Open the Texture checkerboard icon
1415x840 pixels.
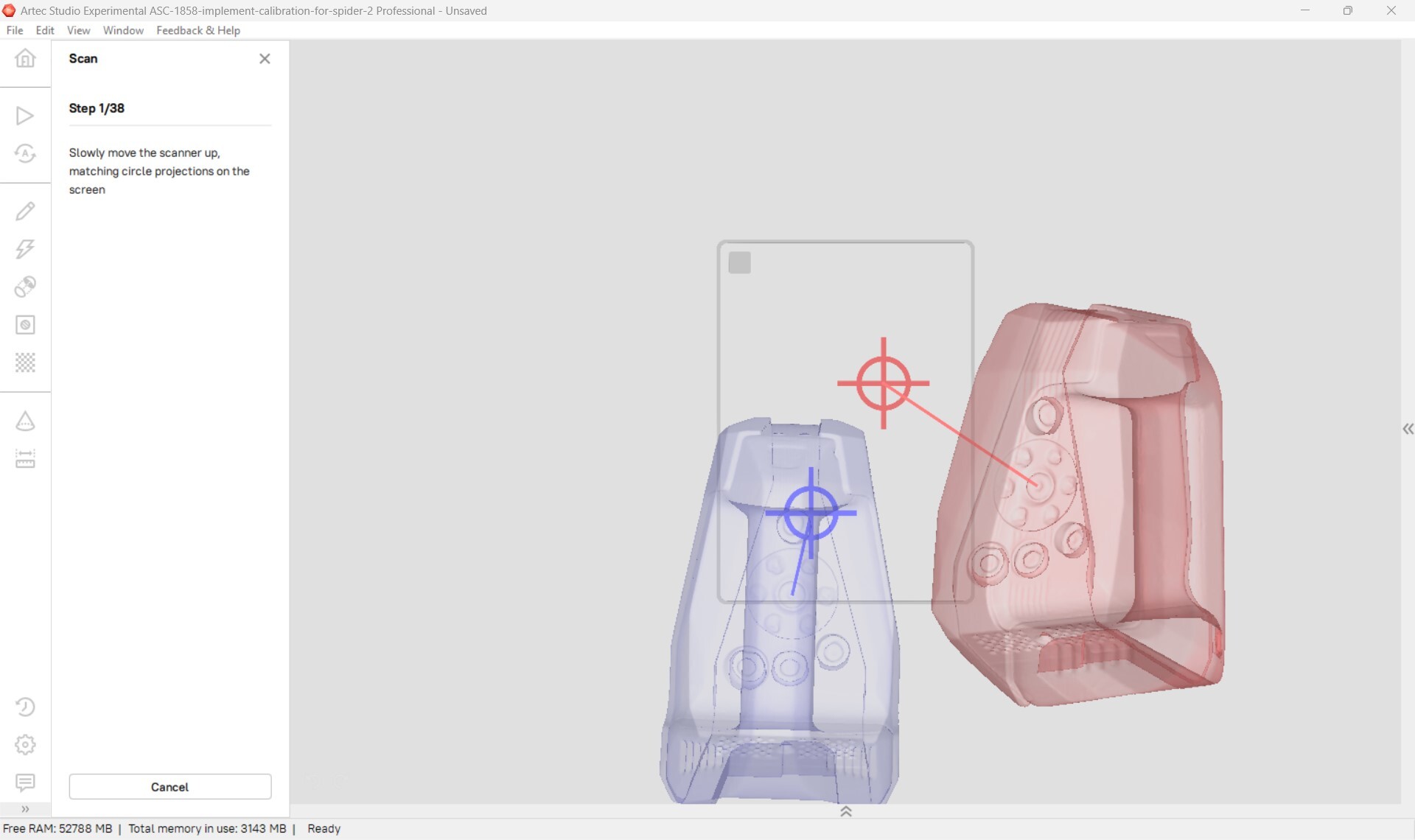(25, 363)
